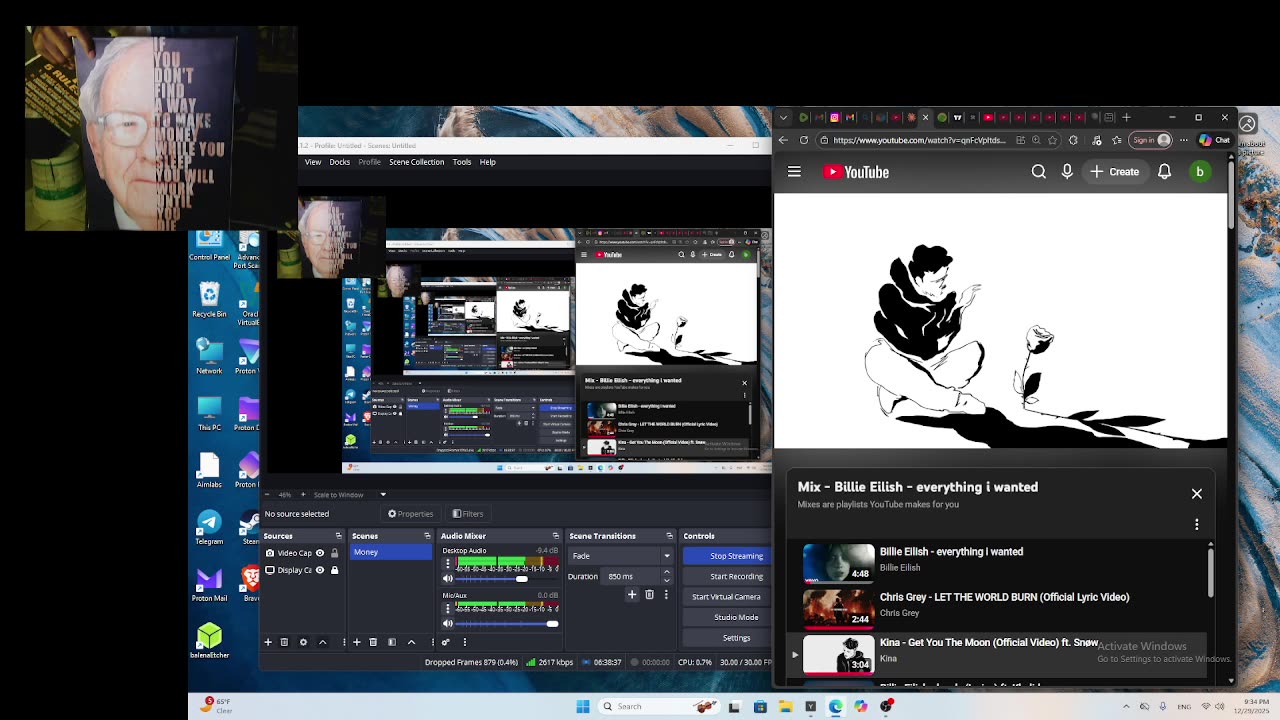Delete the selected scene with trash icon
The height and width of the screenshot is (720, 1280).
(x=373, y=642)
